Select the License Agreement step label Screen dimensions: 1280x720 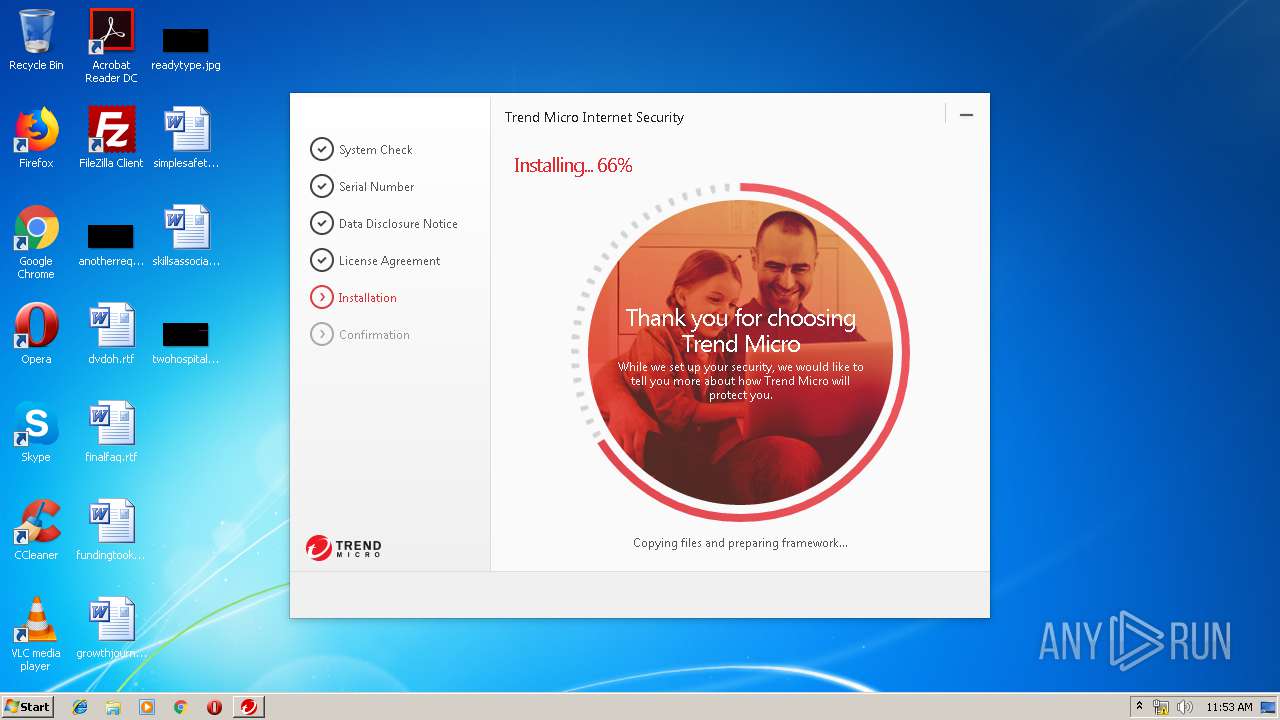[389, 261]
